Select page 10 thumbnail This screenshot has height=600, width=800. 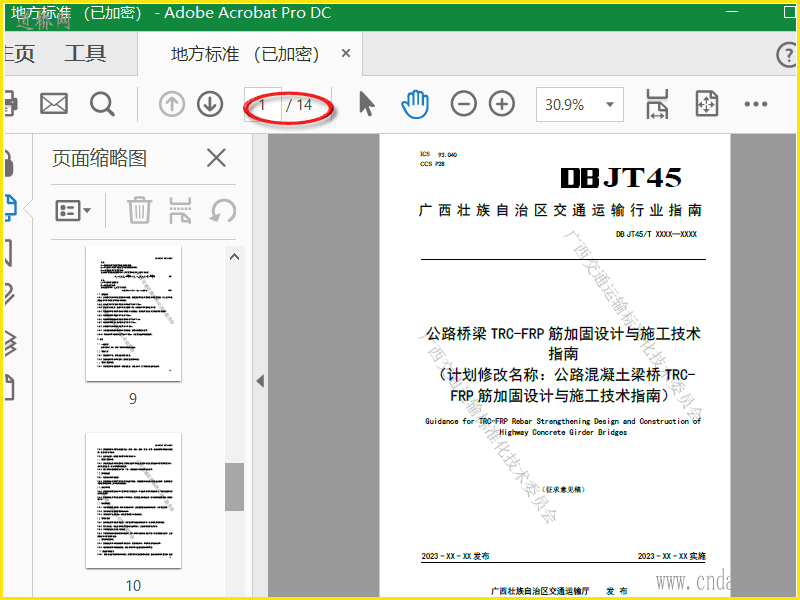pyautogui.click(x=133, y=500)
